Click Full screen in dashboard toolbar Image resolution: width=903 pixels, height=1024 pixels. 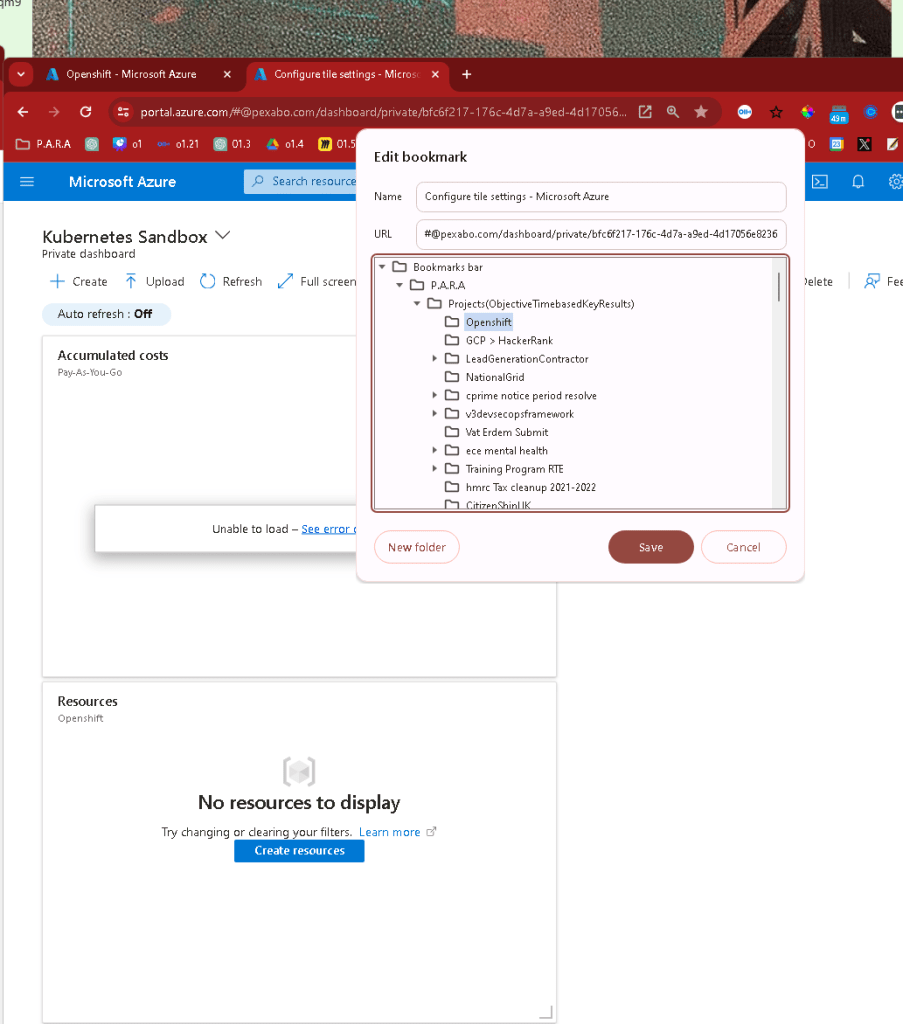pyautogui.click(x=317, y=281)
